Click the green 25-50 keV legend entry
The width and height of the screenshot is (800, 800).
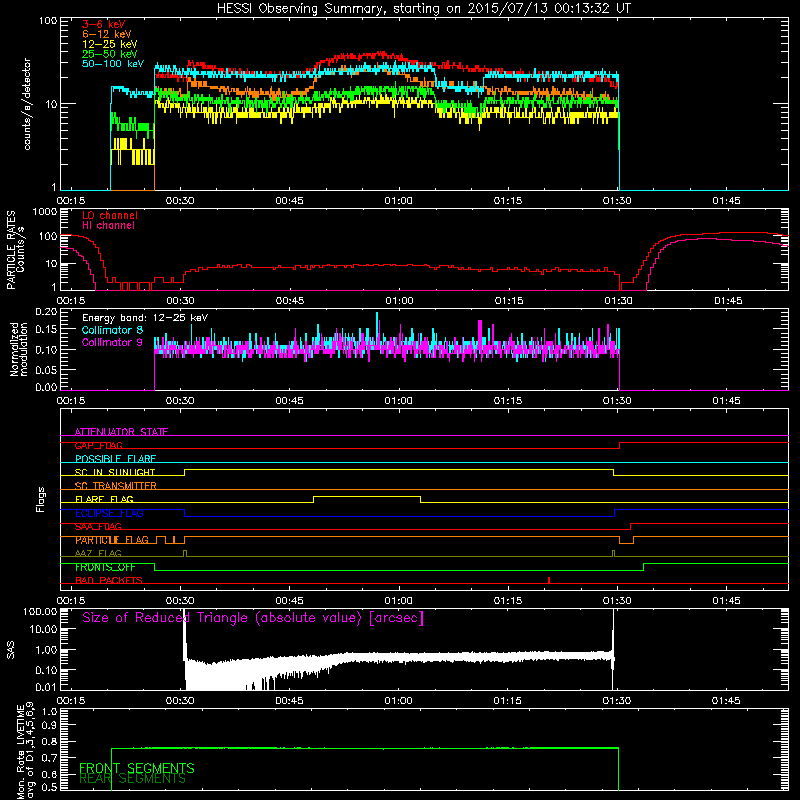[x=110, y=54]
